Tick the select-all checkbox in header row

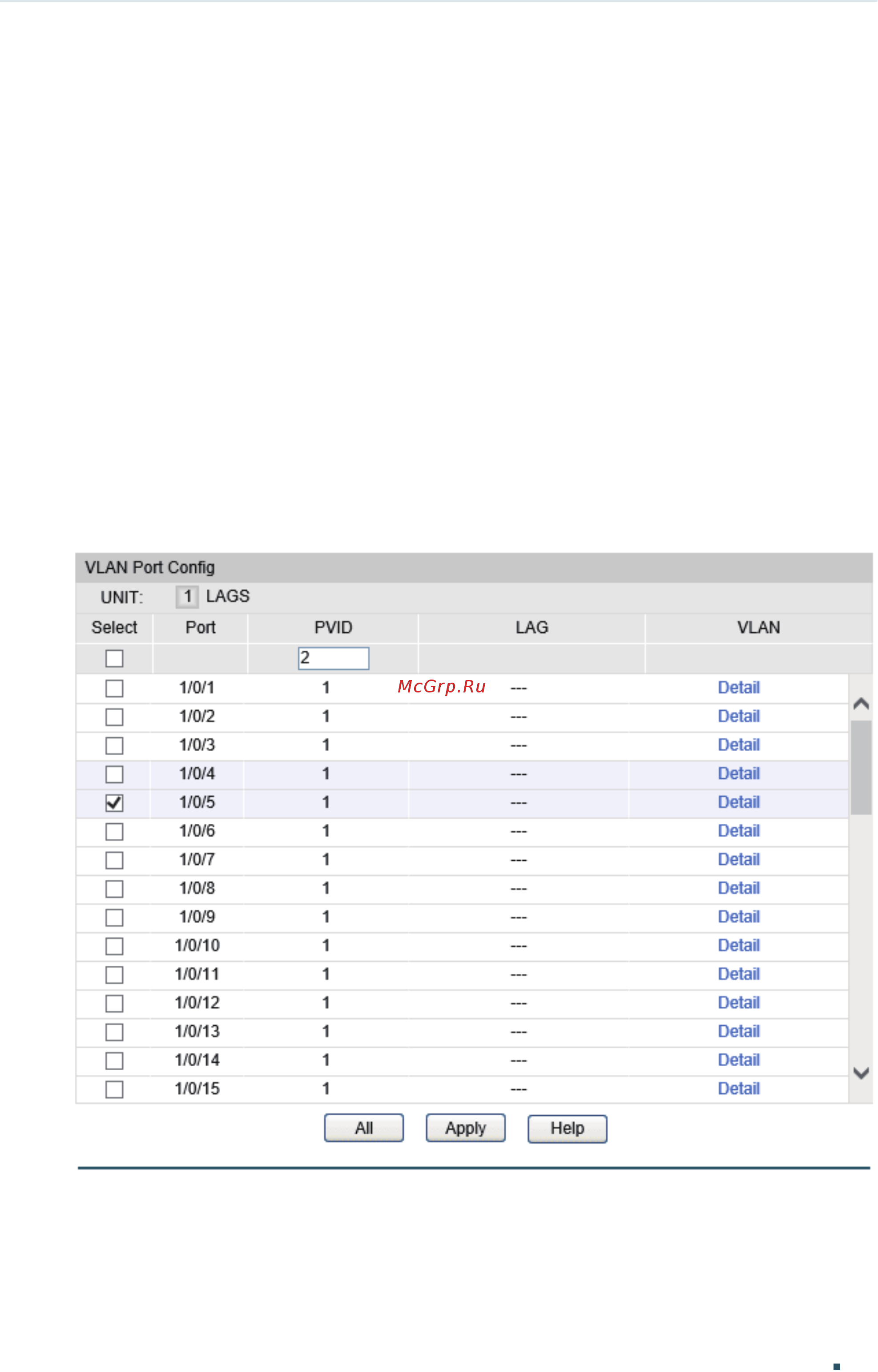click(114, 658)
